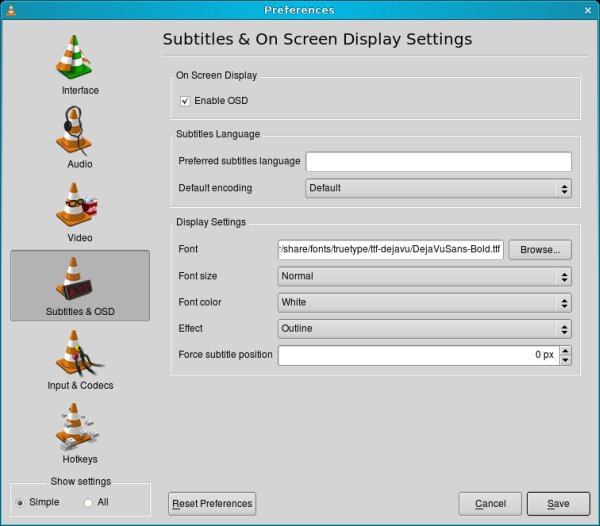
Task: Click the window menu icon in title bar
Action: (x=10, y=9)
